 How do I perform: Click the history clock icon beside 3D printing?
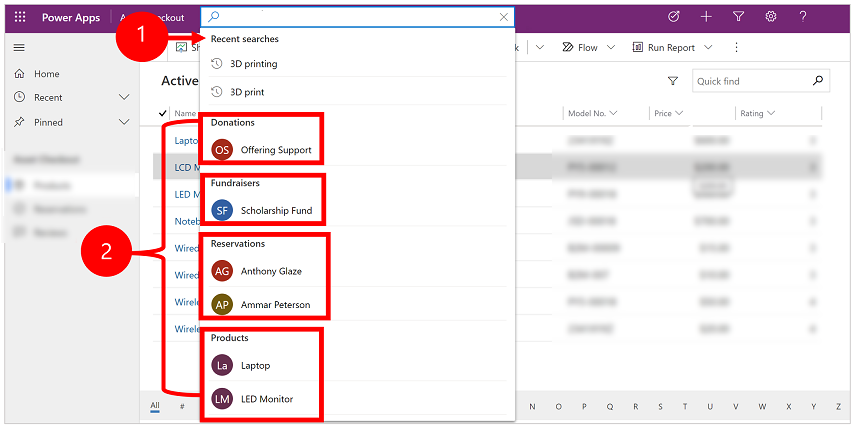(217, 64)
